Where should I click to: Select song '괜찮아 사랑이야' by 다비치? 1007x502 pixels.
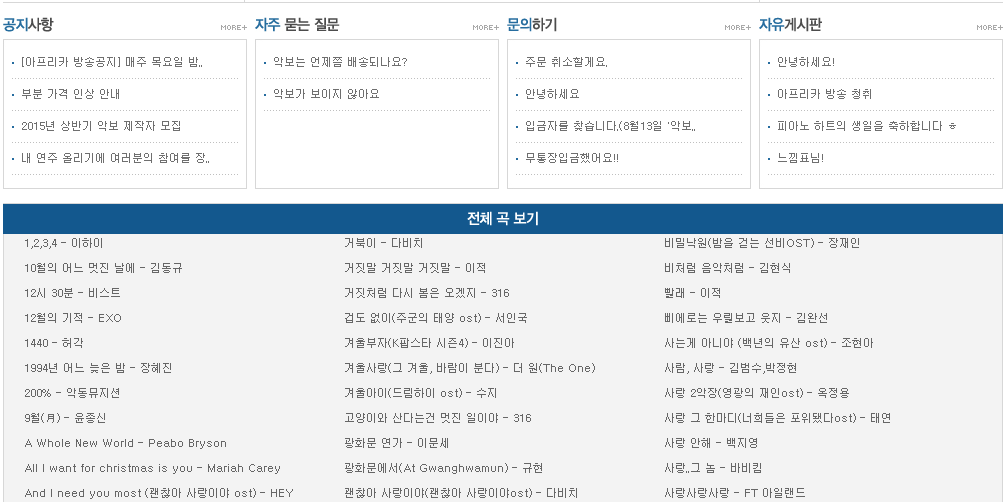tap(461, 494)
